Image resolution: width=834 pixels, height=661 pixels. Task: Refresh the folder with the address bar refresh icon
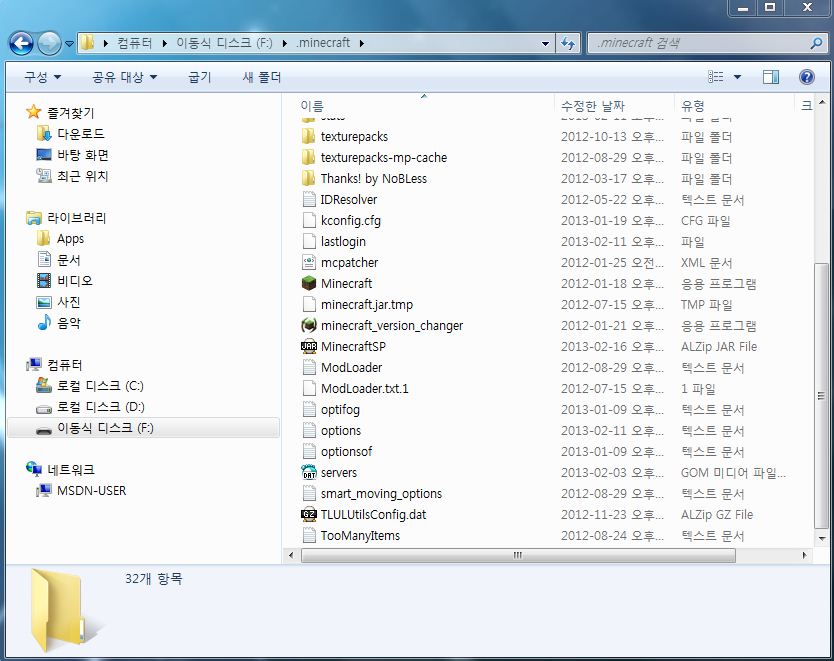coord(568,43)
